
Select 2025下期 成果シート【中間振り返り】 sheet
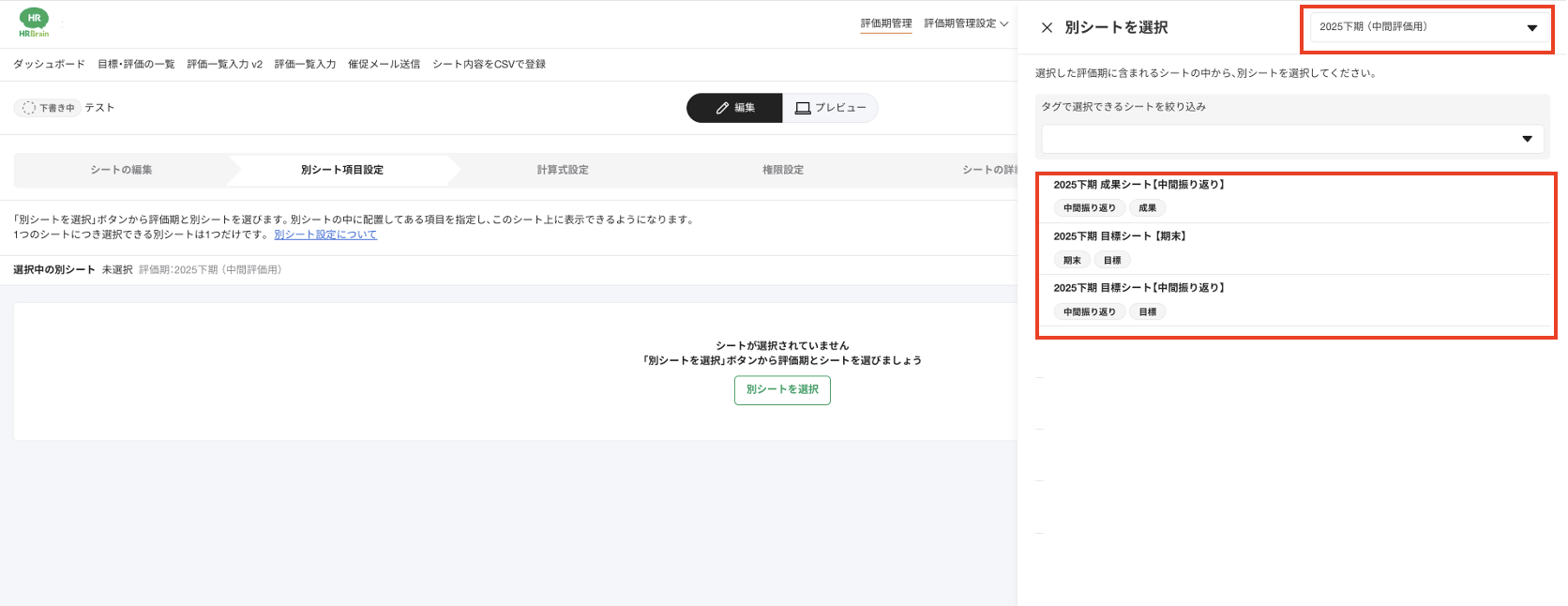pyautogui.click(x=1294, y=197)
